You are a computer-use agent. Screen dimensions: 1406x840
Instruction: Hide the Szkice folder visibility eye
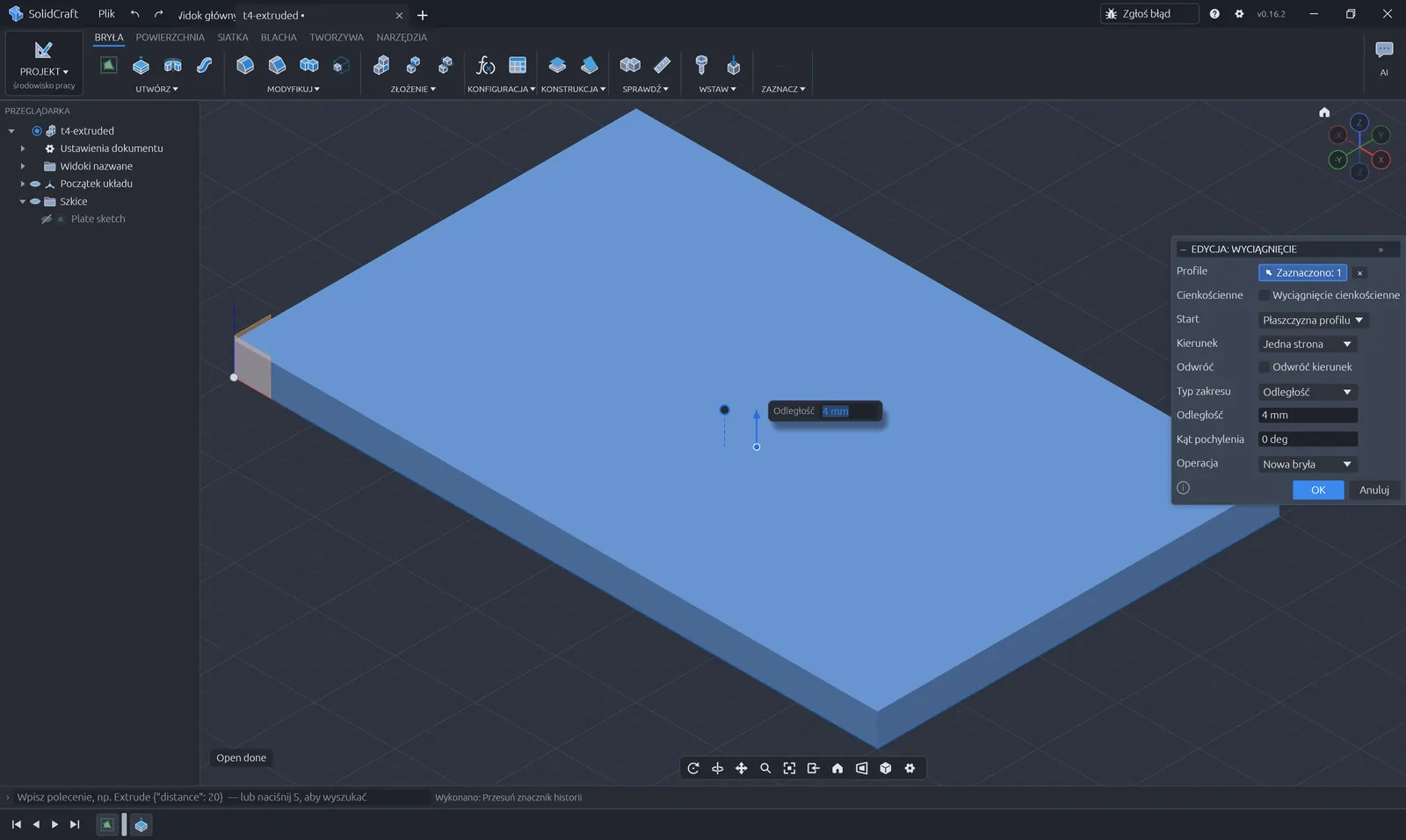pyautogui.click(x=35, y=201)
